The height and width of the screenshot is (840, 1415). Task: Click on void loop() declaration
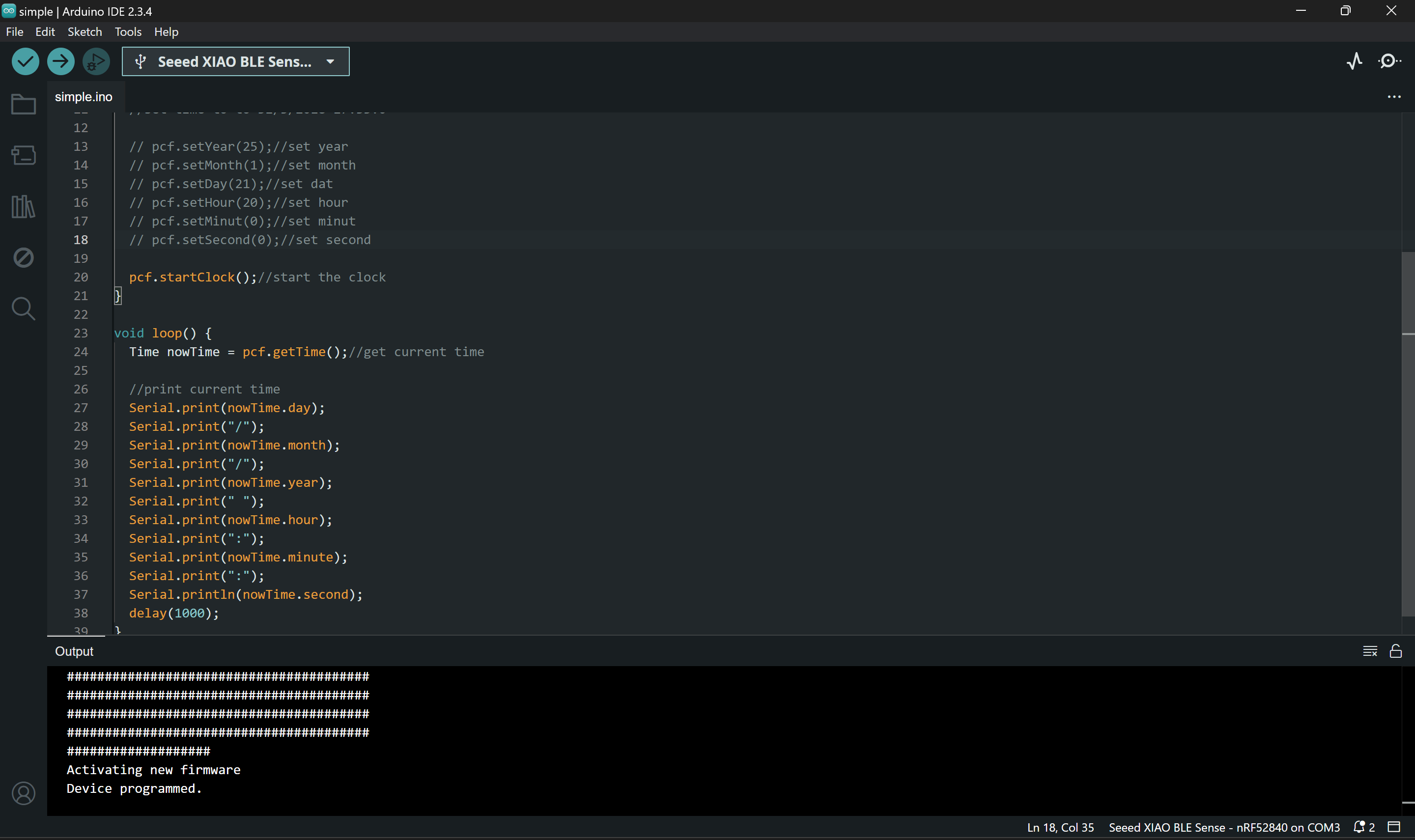(163, 333)
